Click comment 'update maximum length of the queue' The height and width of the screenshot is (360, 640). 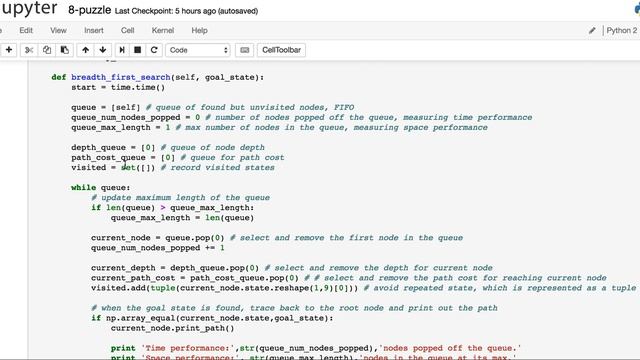pyautogui.click(x=180, y=198)
